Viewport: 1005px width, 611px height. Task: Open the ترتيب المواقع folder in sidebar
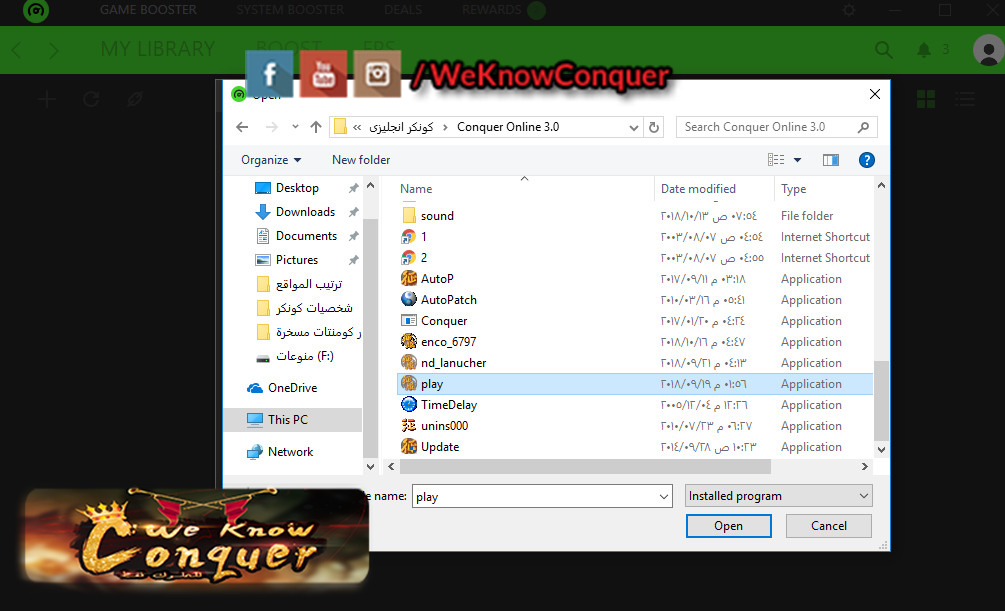pos(299,283)
